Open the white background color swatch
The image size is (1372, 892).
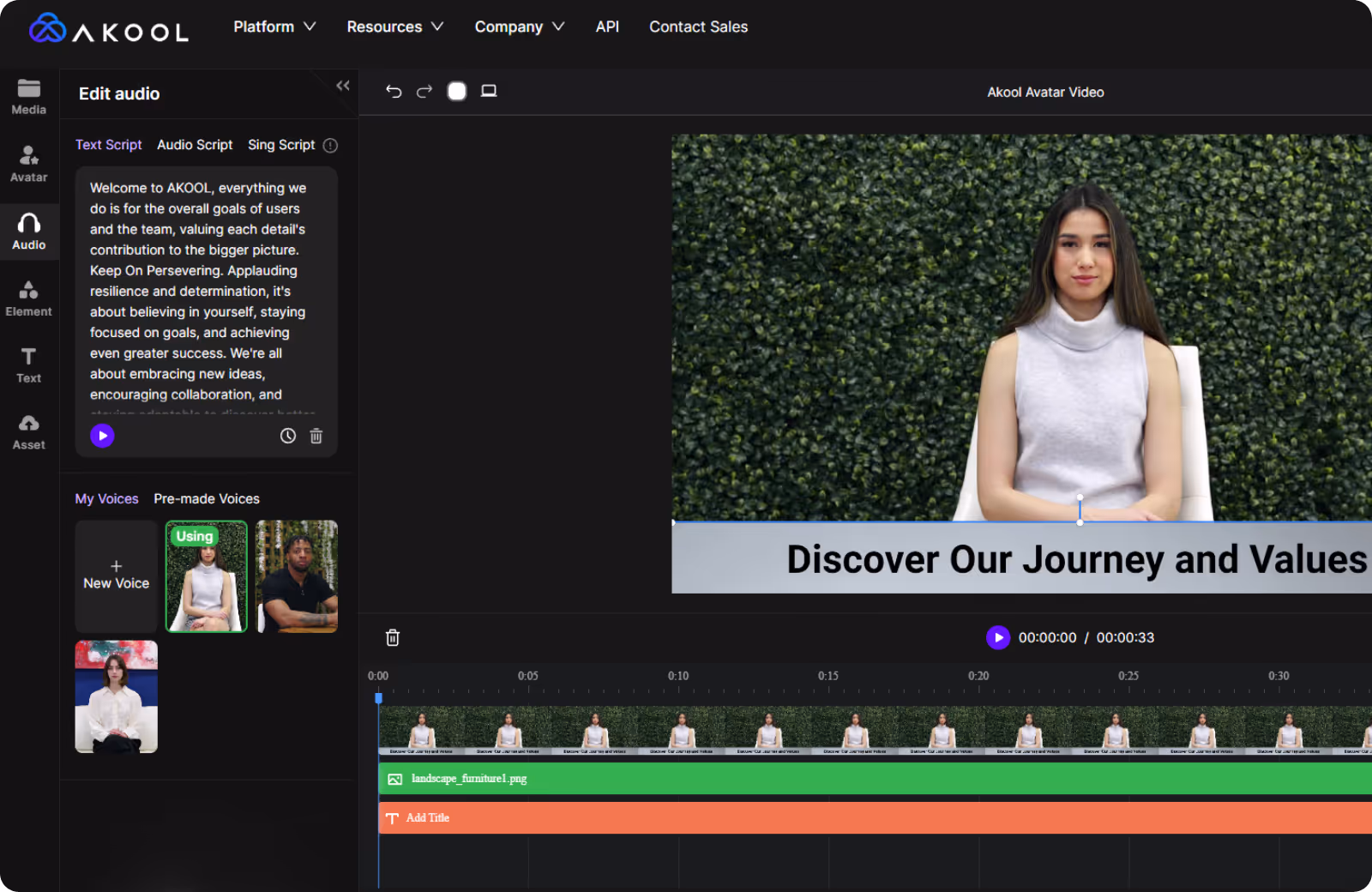click(x=457, y=91)
